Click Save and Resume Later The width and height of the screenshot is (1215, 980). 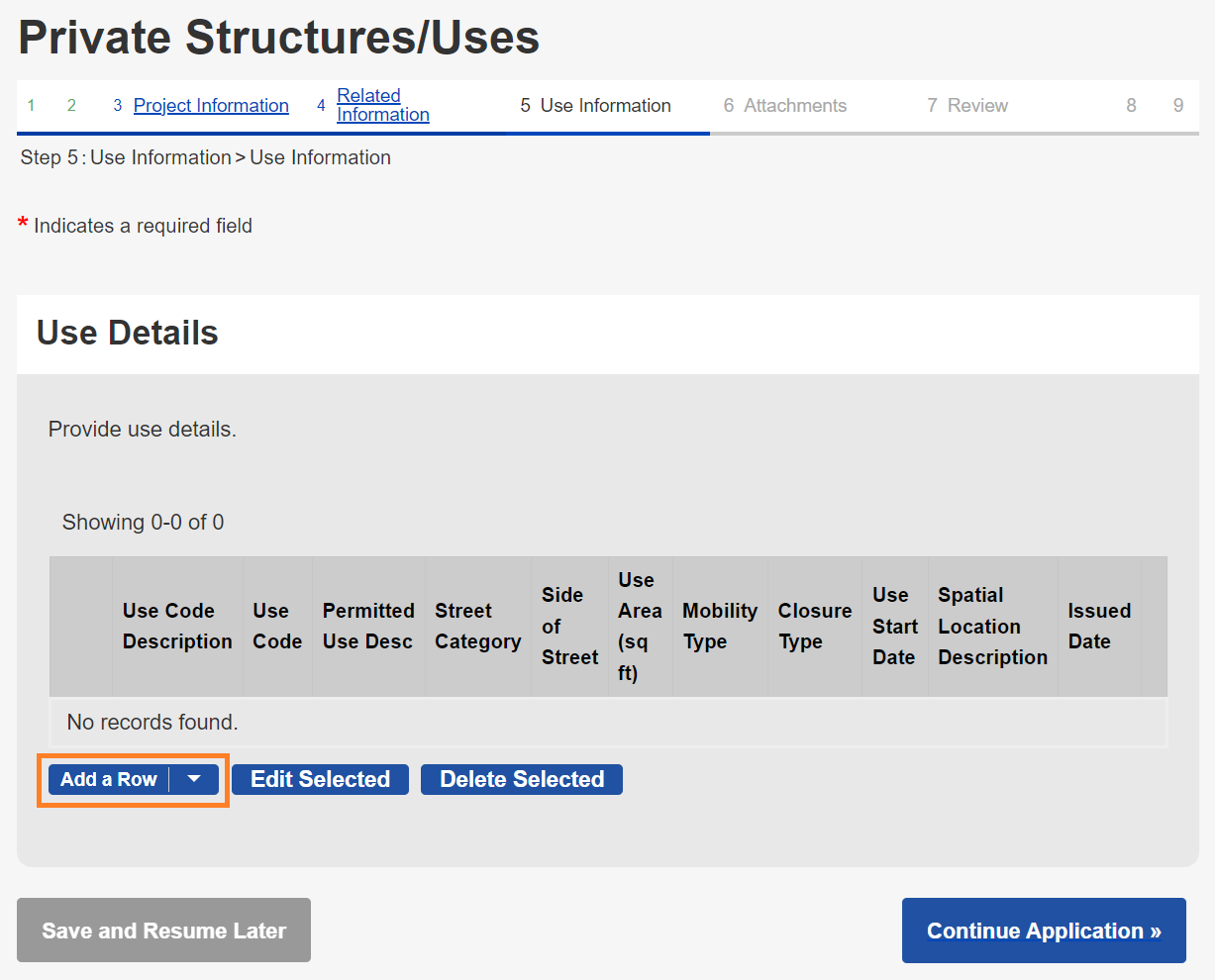click(163, 931)
